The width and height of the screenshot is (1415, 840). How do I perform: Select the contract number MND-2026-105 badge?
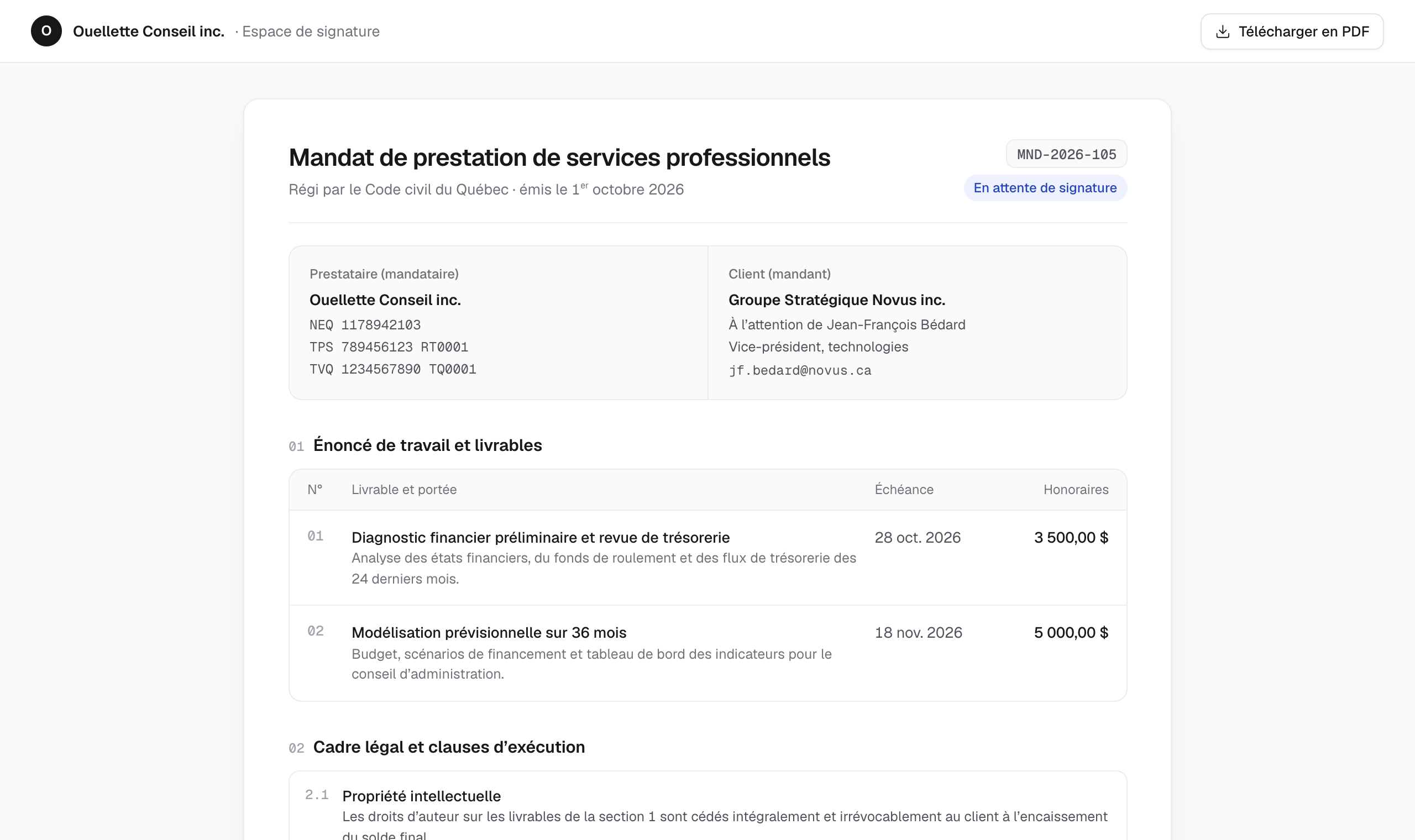(1066, 154)
